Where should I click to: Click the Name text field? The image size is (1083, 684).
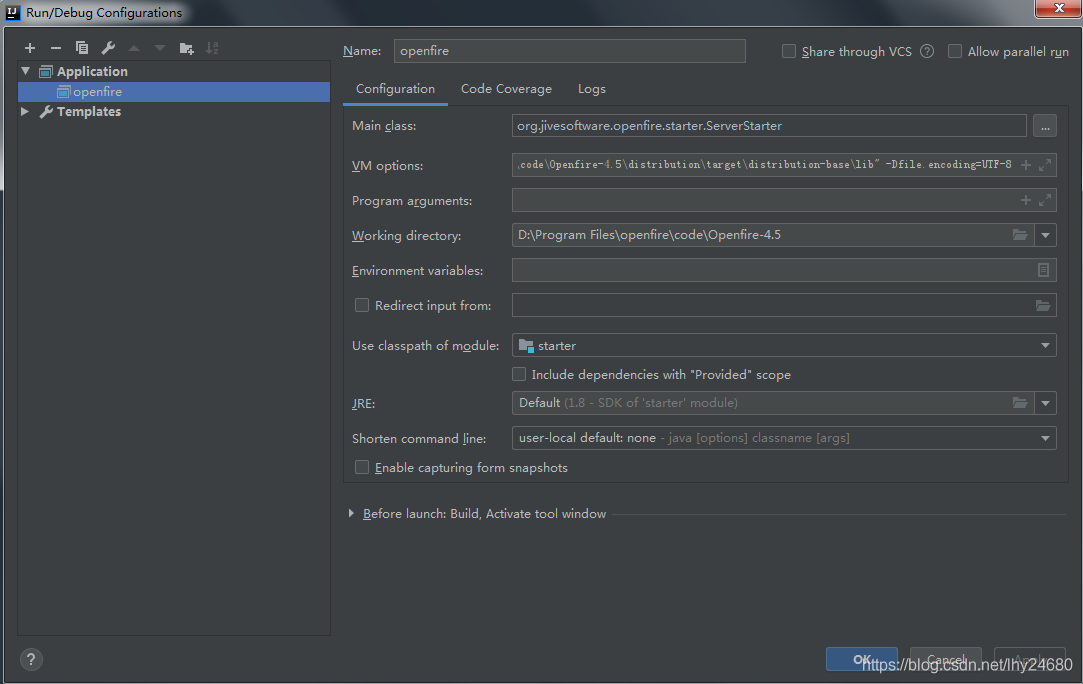pos(570,51)
